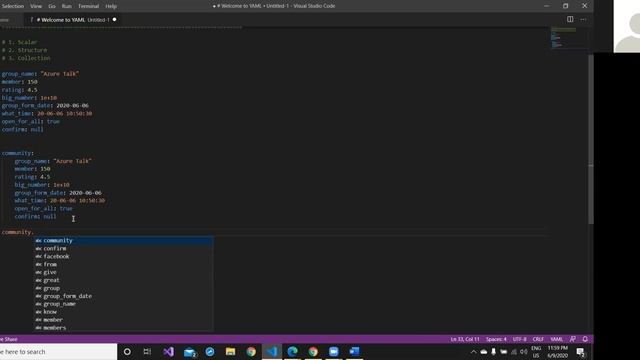Image resolution: width=640 pixels, height=360 pixels.
Task: Open the editor More Actions ellipsis
Action: click(583, 19)
